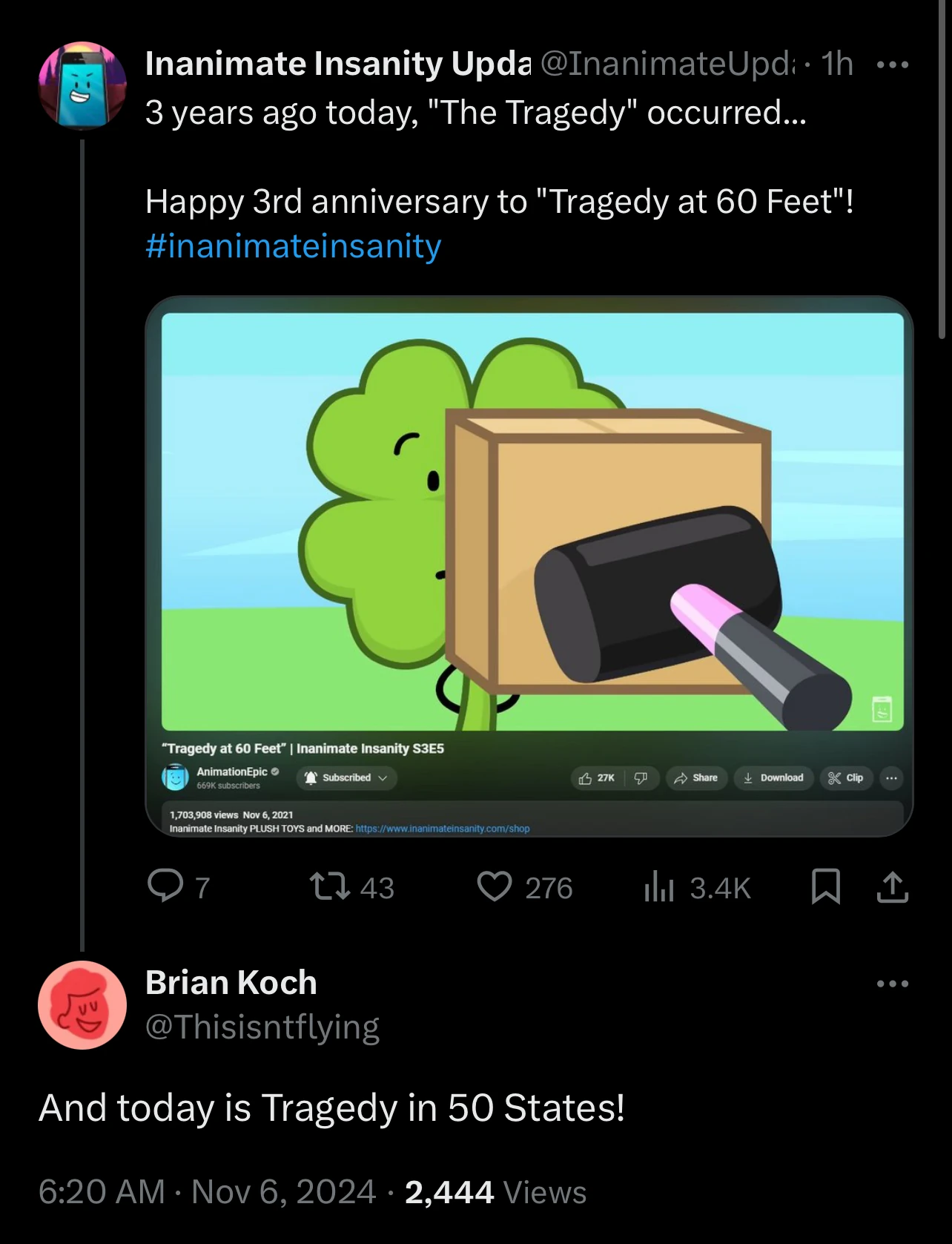This screenshot has height=1244, width=952.
Task: Open the @Thisisntflying handle
Action: [262, 1027]
